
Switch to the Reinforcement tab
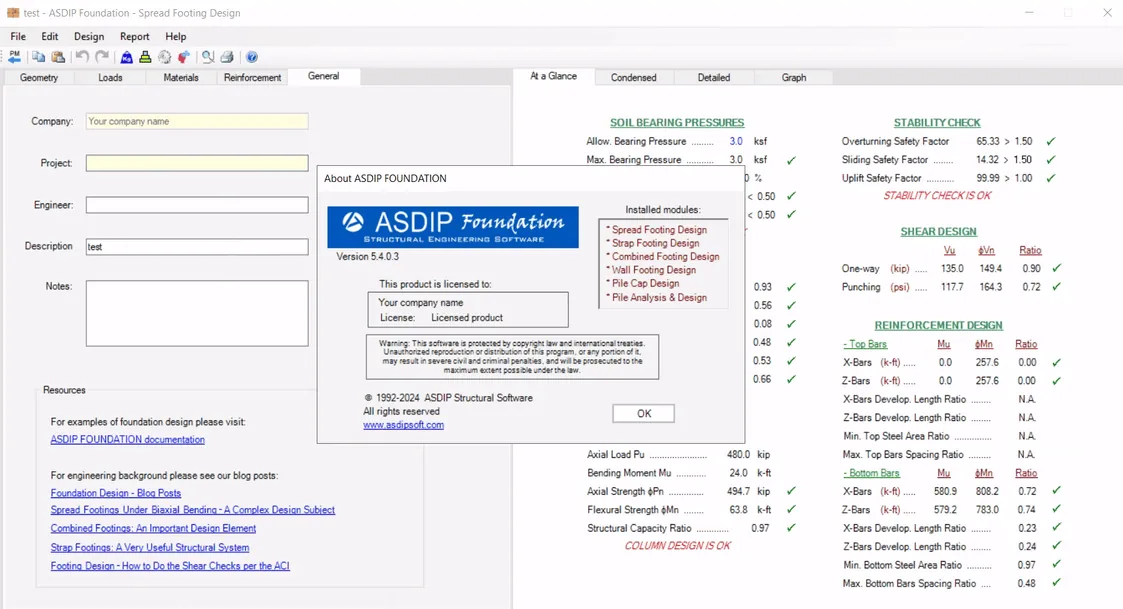(x=252, y=77)
